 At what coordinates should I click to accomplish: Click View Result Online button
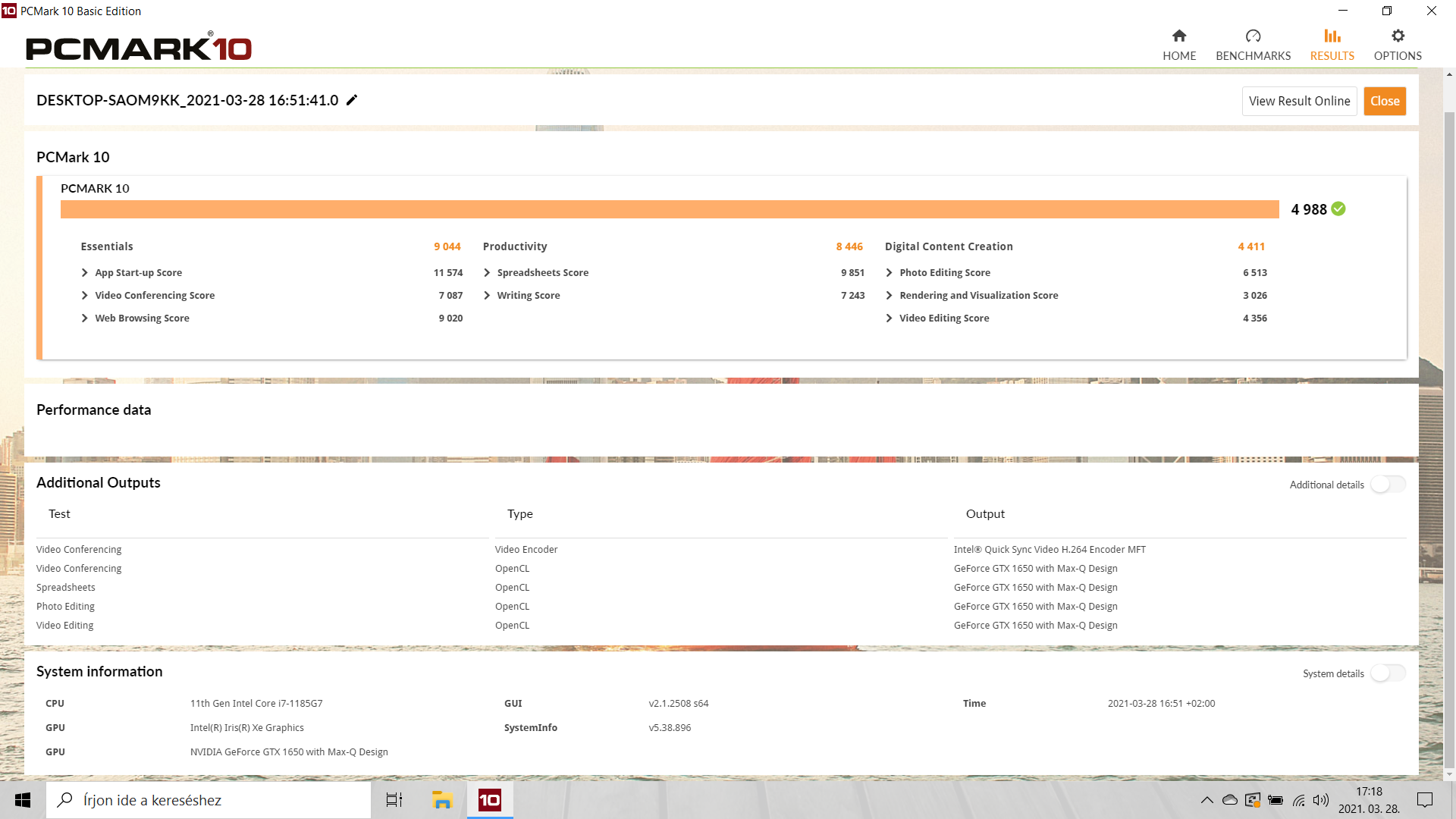click(x=1299, y=101)
